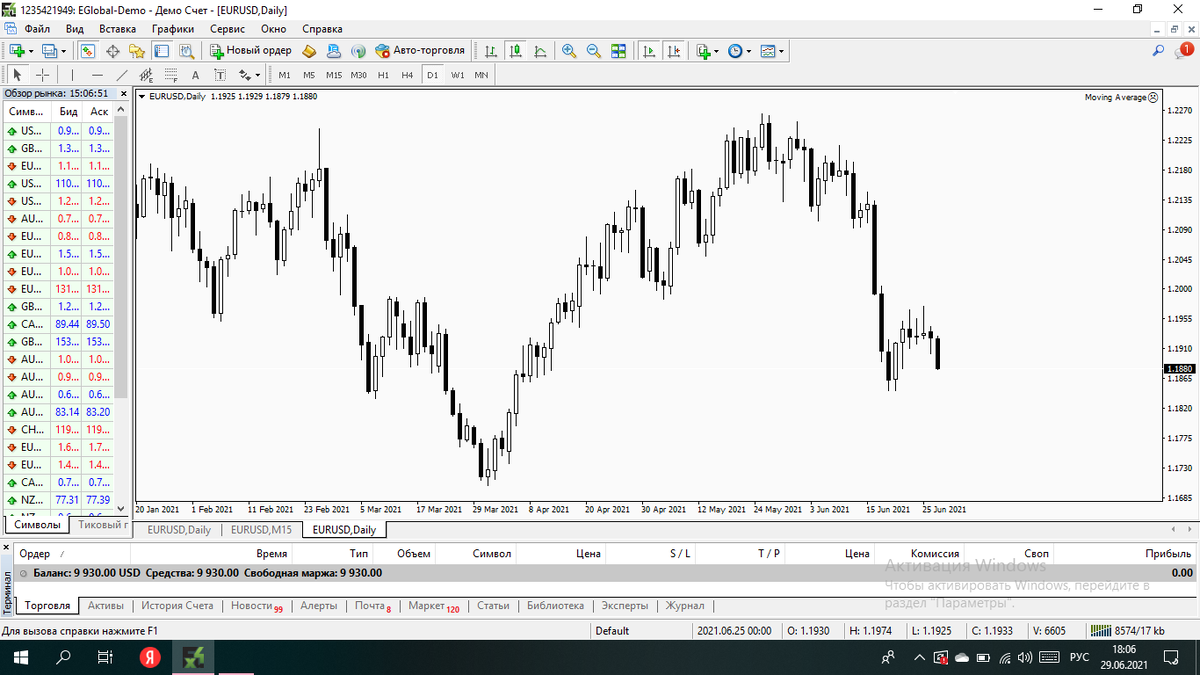This screenshot has height=675, width=1200.
Task: Open the Файл menu
Action: [x=38, y=29]
